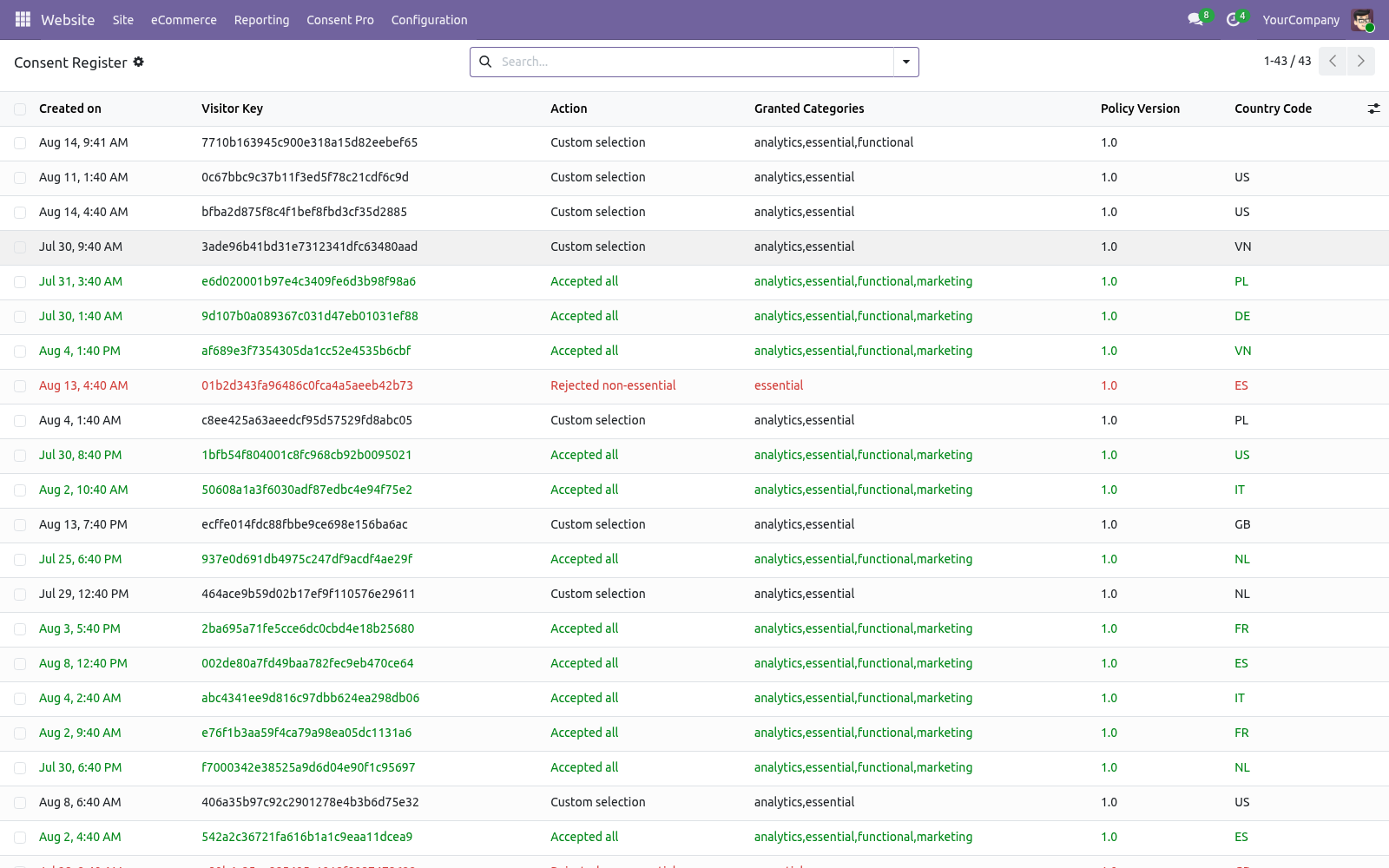
Task: Open the Configuration menu
Action: click(x=429, y=20)
